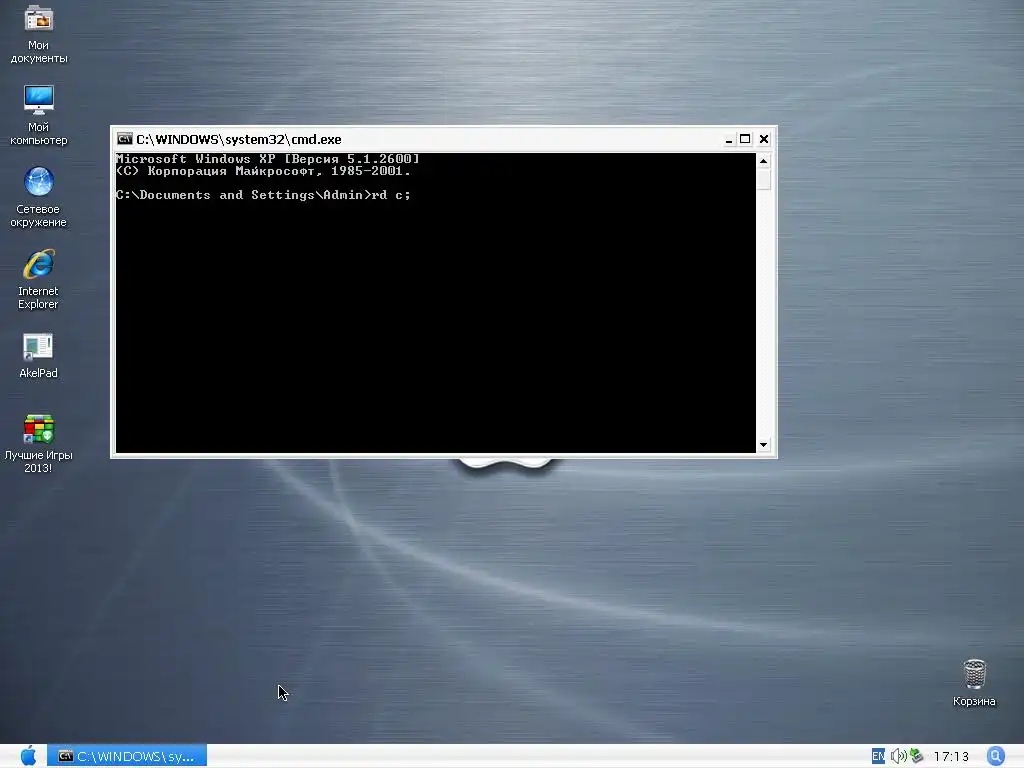Switch the EN language indicator
Image resolution: width=1024 pixels, height=768 pixels.
878,756
